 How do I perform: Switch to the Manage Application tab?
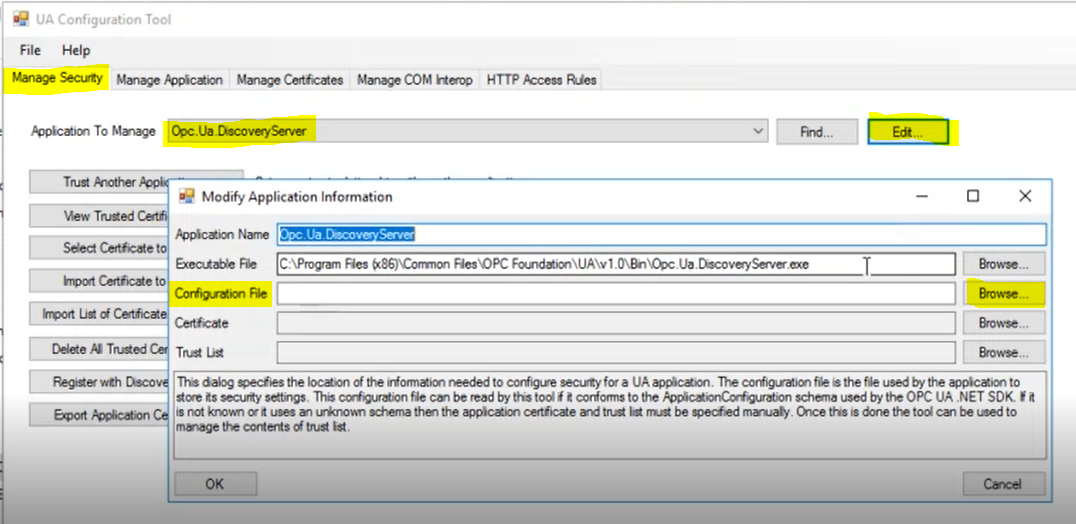169,80
